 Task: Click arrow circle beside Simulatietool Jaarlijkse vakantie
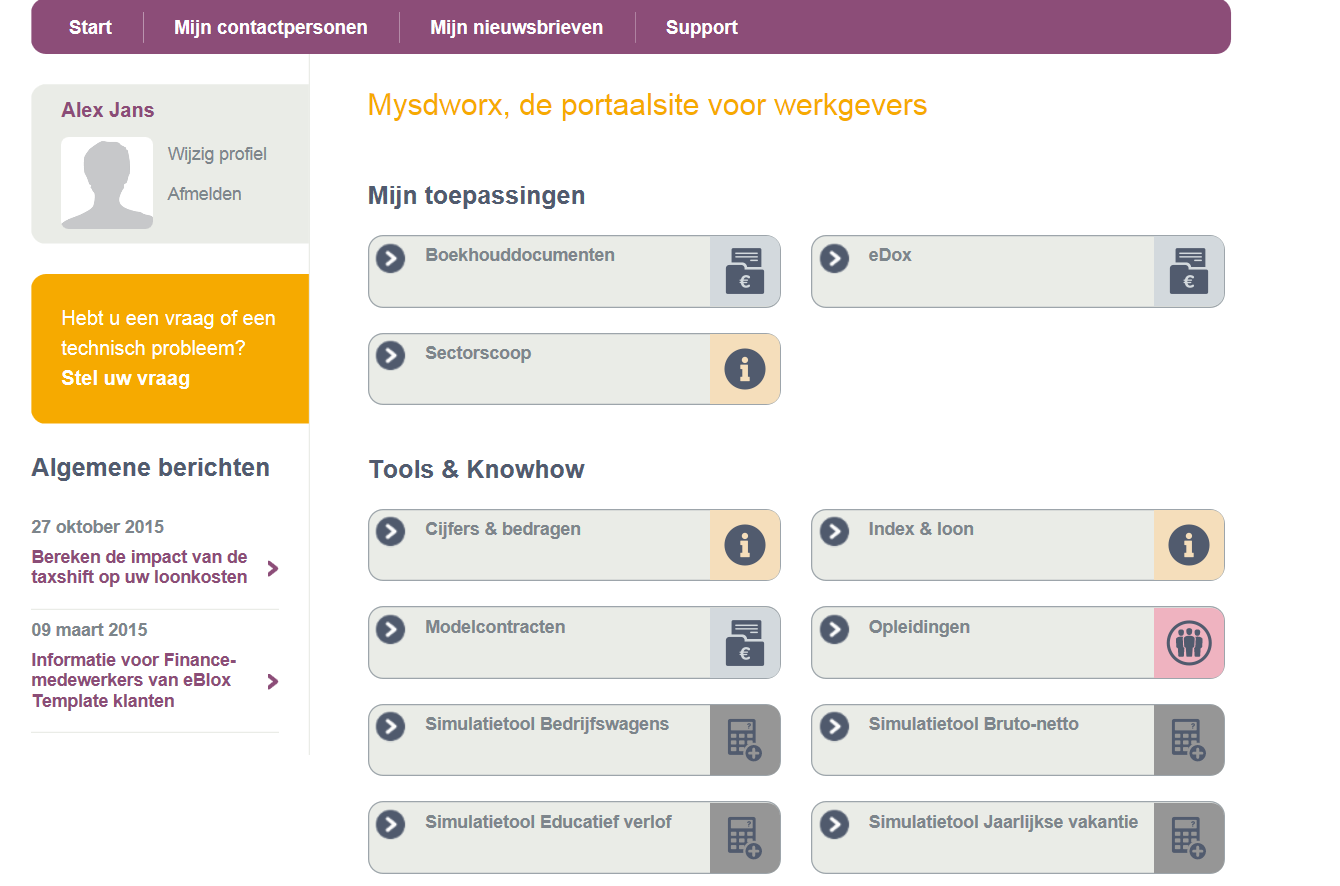tap(834, 824)
